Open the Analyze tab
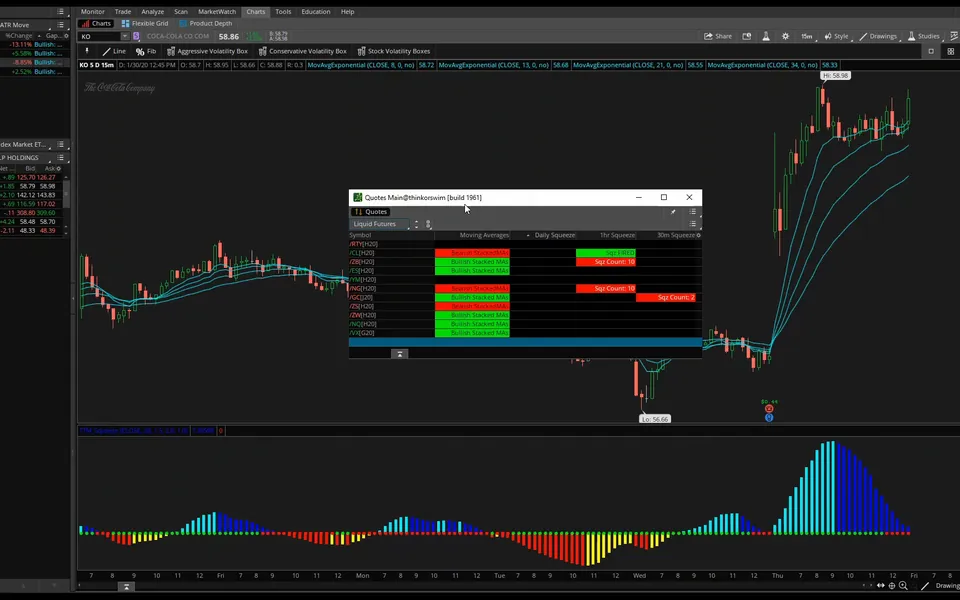Screen dimensions: 960x600 click(x=152, y=12)
